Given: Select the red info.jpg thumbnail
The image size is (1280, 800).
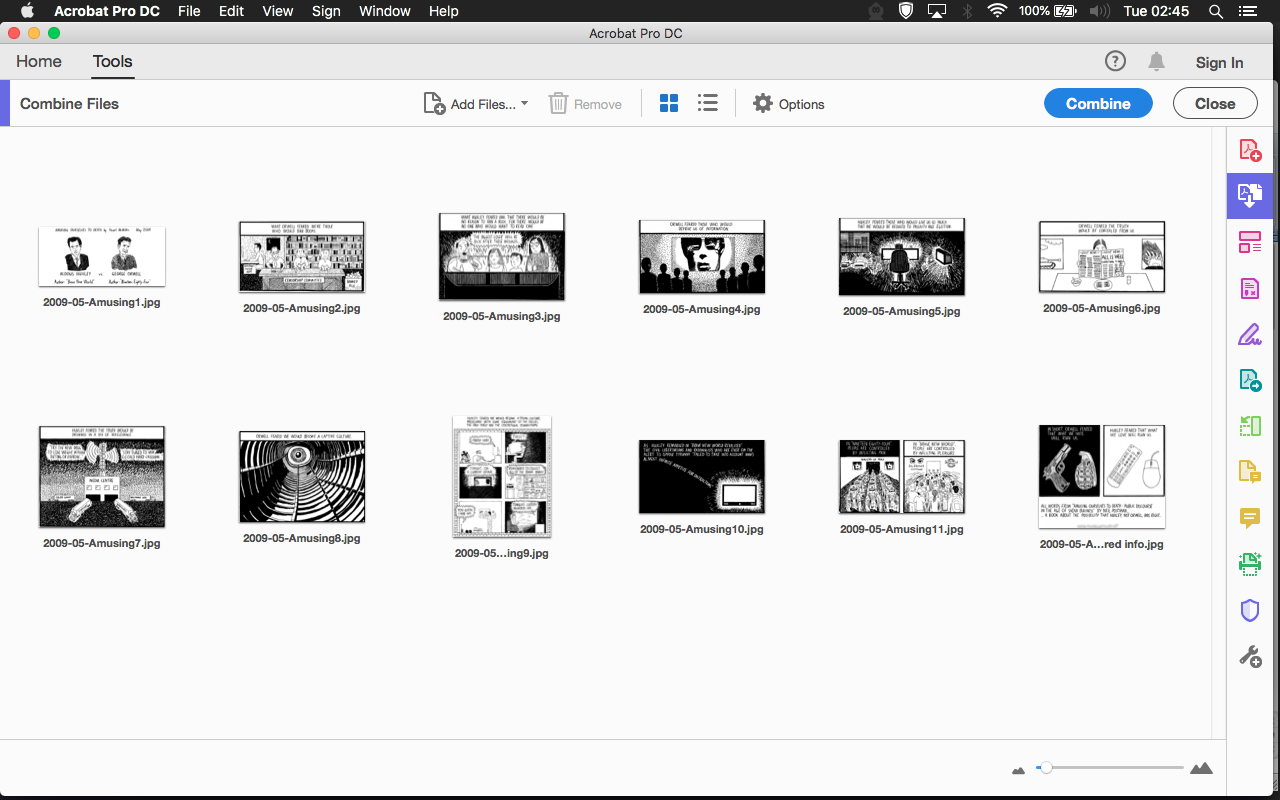Looking at the screenshot, I should (x=1101, y=477).
